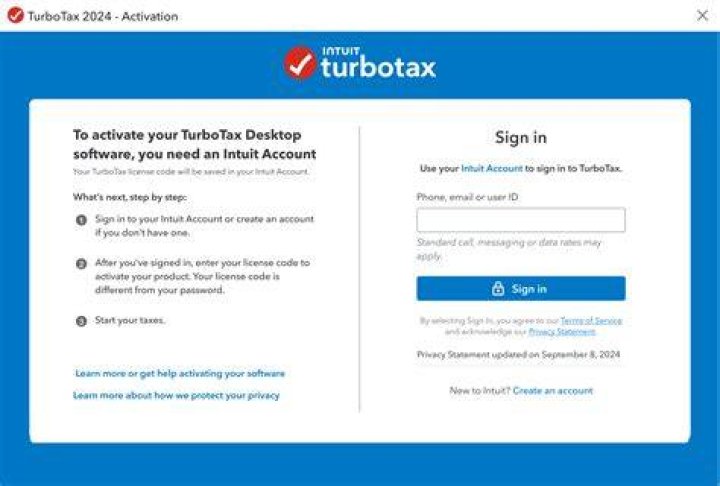Open the Privacy Statement link

pos(562,331)
